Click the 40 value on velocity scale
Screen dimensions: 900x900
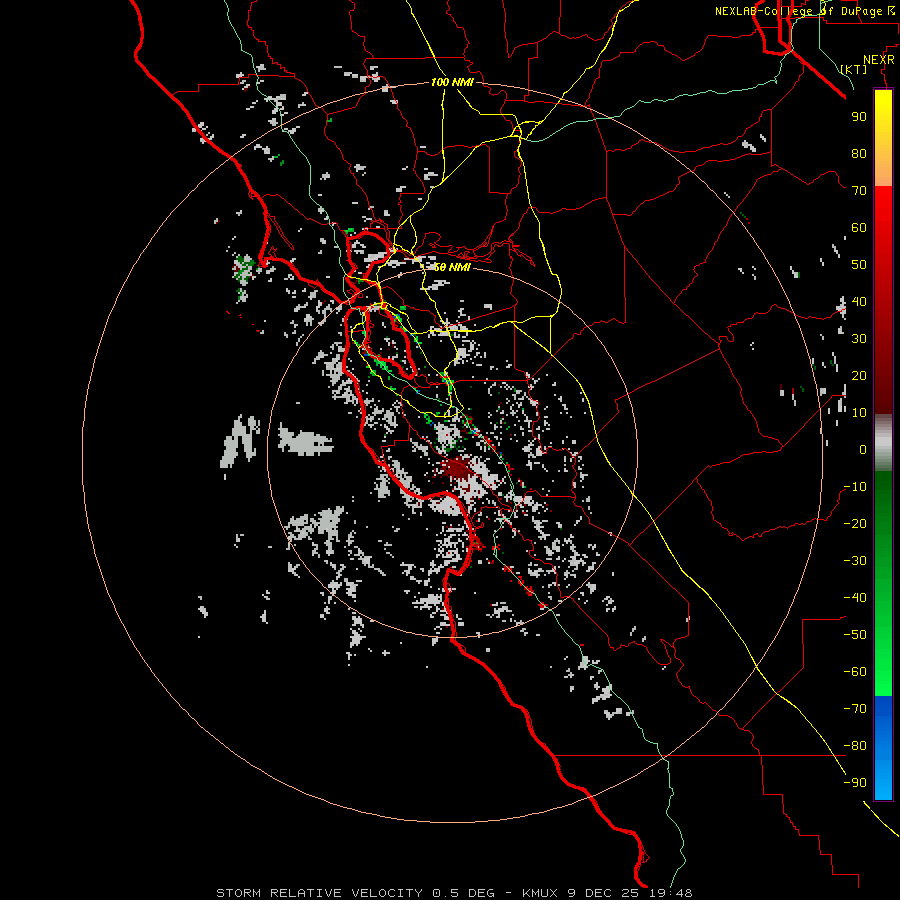click(x=859, y=301)
